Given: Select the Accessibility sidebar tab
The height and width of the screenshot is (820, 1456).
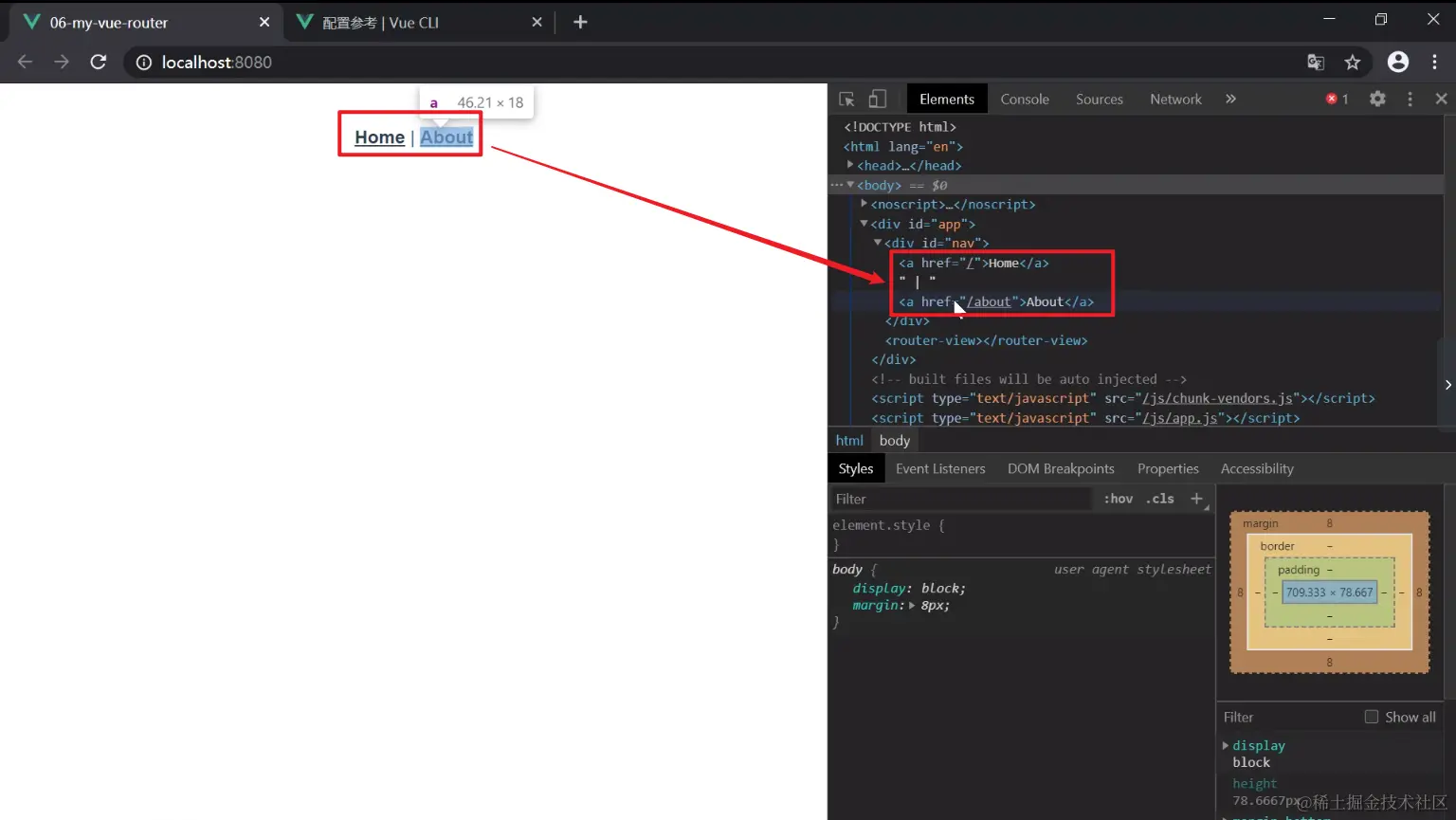Looking at the screenshot, I should pyautogui.click(x=1257, y=468).
